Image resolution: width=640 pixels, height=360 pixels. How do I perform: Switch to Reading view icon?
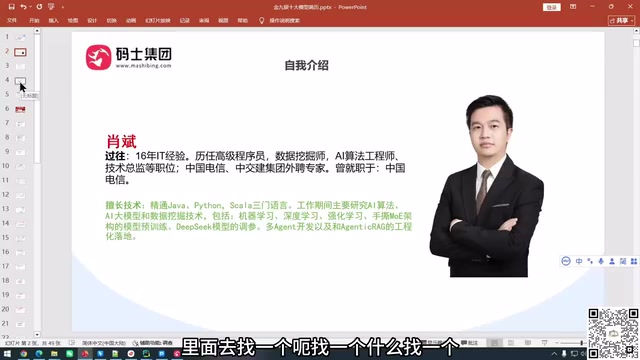[528, 343]
